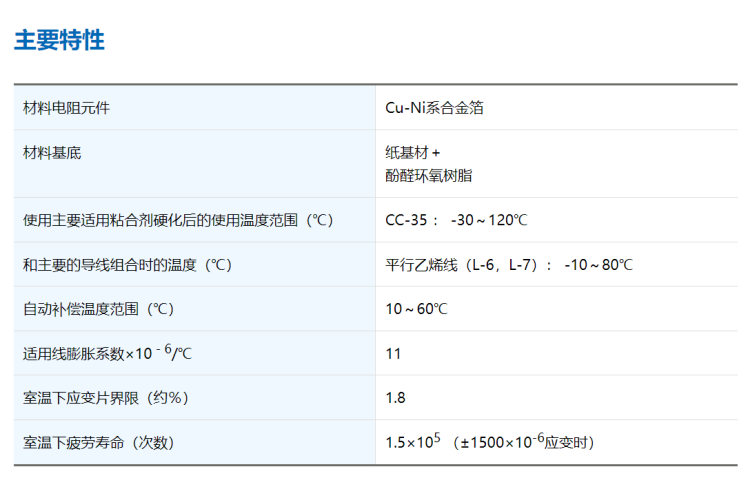Click the 主要特性 heading
The width and height of the screenshot is (748, 489).
(x=59, y=40)
